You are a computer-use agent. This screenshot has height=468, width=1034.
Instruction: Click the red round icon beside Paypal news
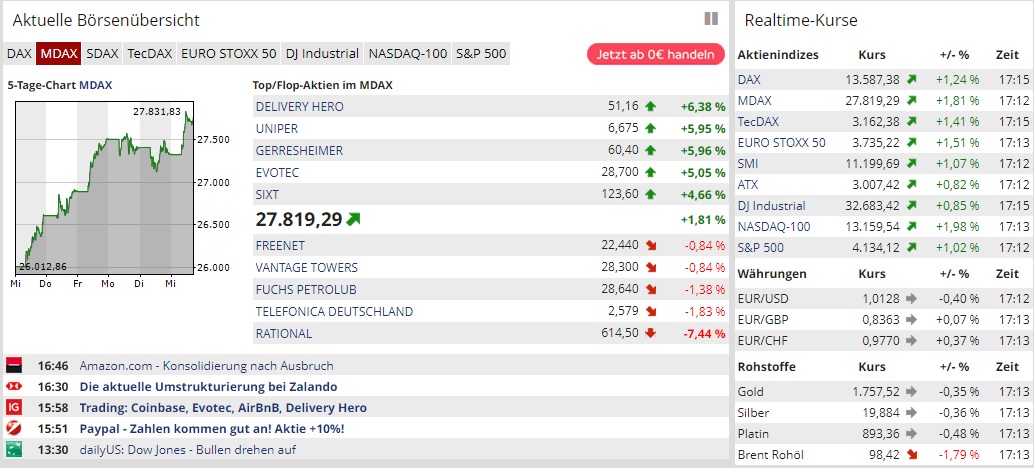[14, 429]
